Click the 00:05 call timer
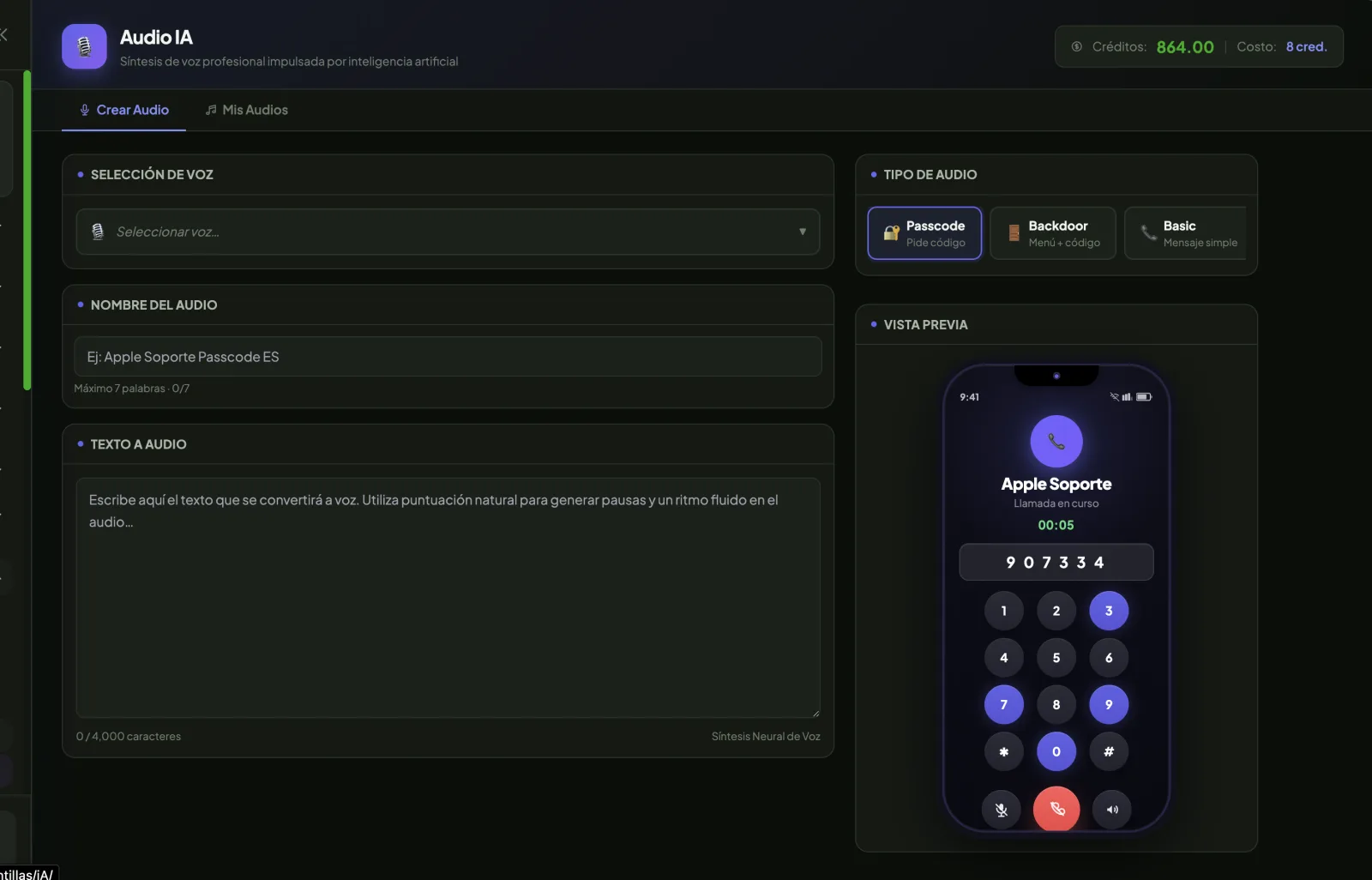The image size is (1372, 880). tap(1056, 525)
